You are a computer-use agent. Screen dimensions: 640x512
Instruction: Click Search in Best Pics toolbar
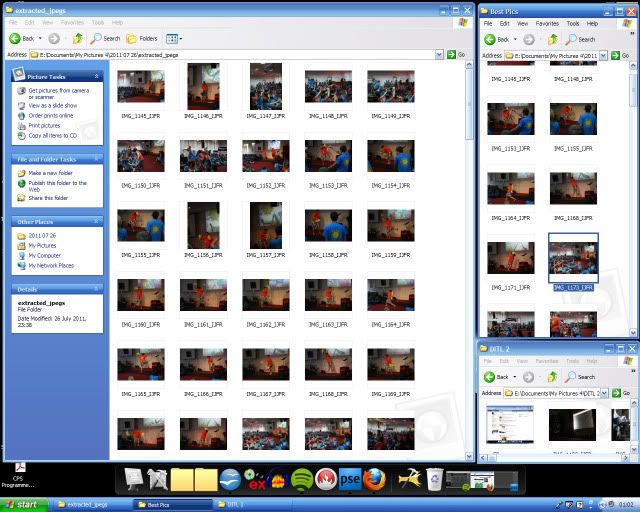580,40
